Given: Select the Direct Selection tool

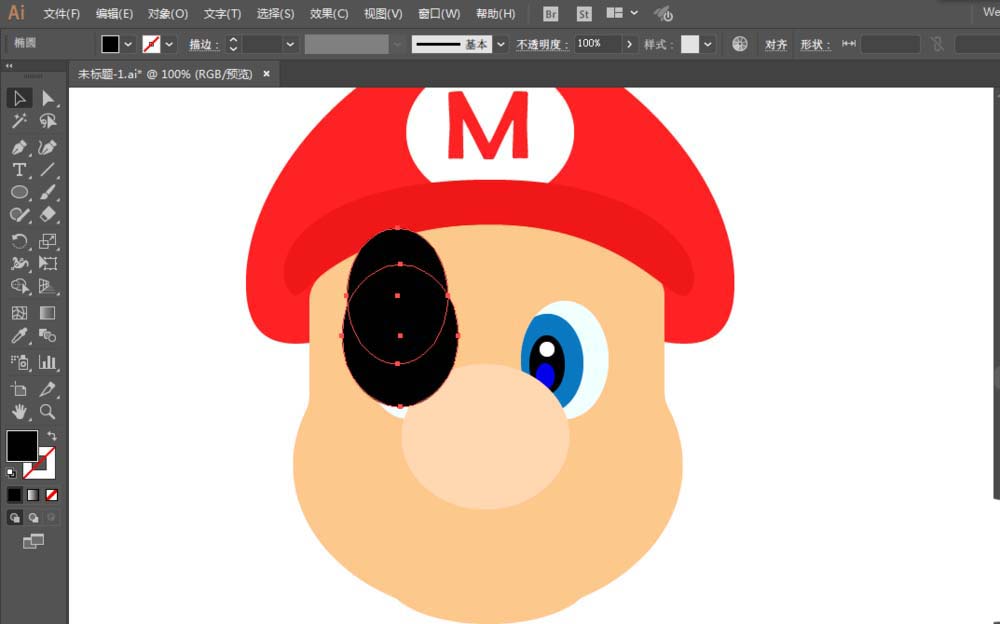Looking at the screenshot, I should [x=48, y=98].
